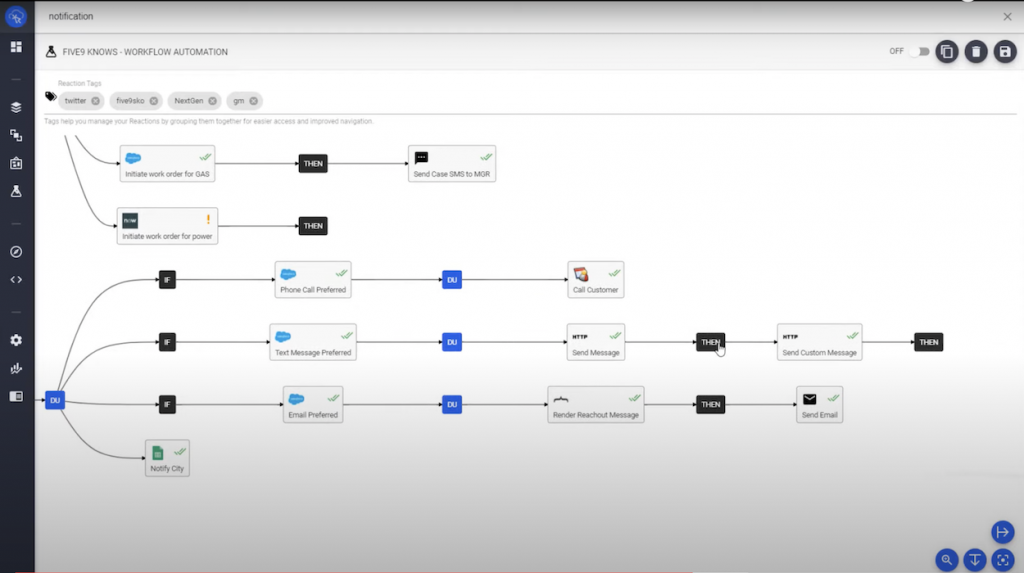Open the settings gear in sidebar
1024x573 pixels.
click(x=16, y=340)
